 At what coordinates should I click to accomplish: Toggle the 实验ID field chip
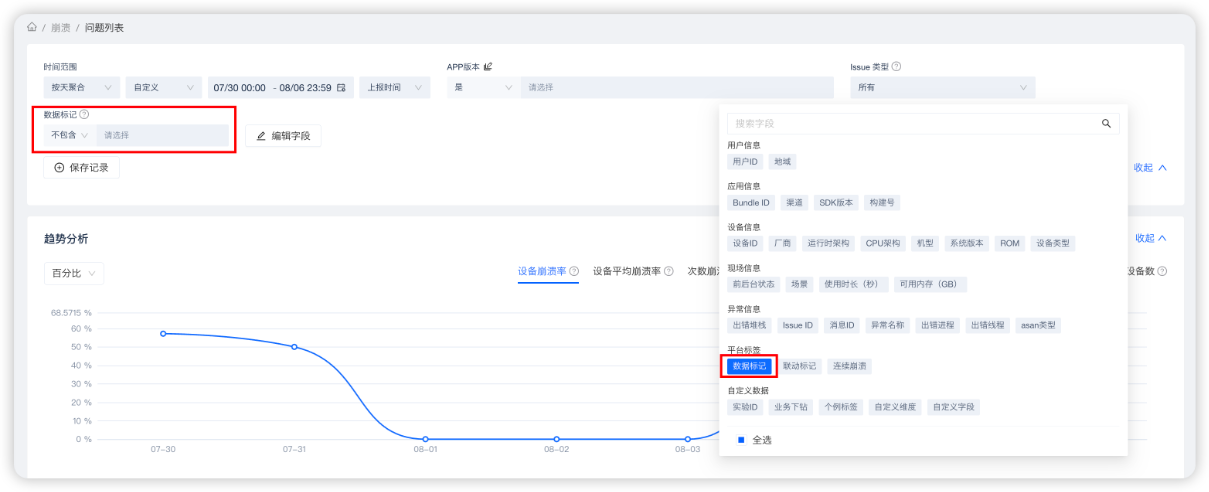[x=746, y=407]
